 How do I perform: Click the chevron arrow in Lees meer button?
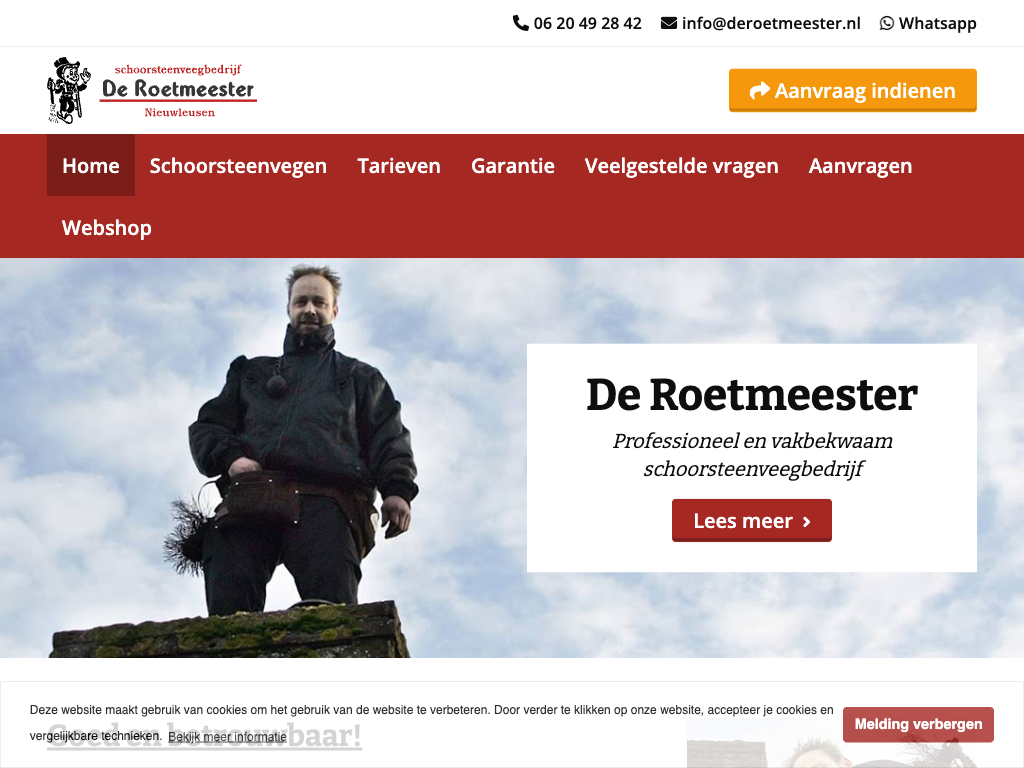[x=807, y=521]
